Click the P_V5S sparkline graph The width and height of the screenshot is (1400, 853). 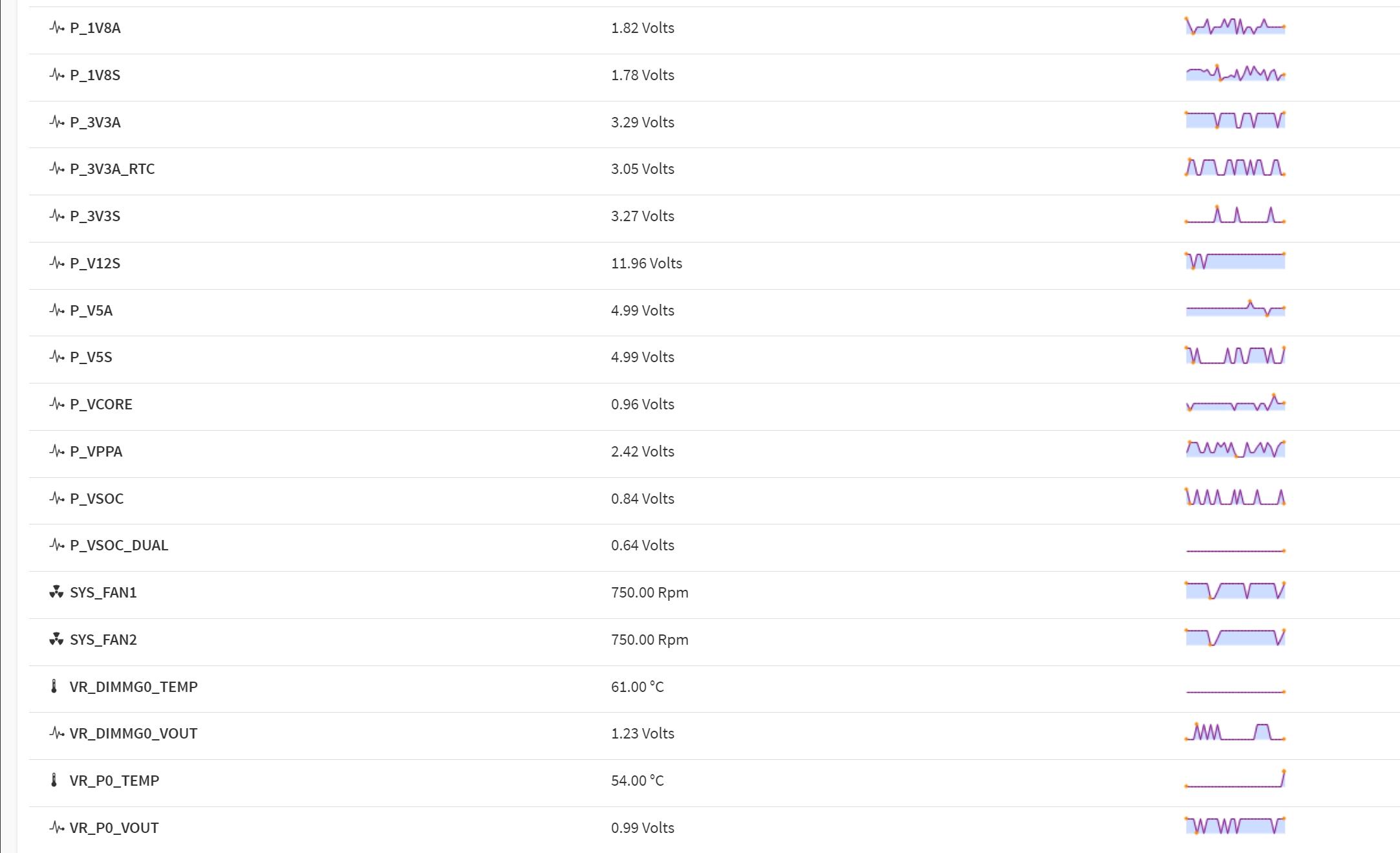(1234, 356)
